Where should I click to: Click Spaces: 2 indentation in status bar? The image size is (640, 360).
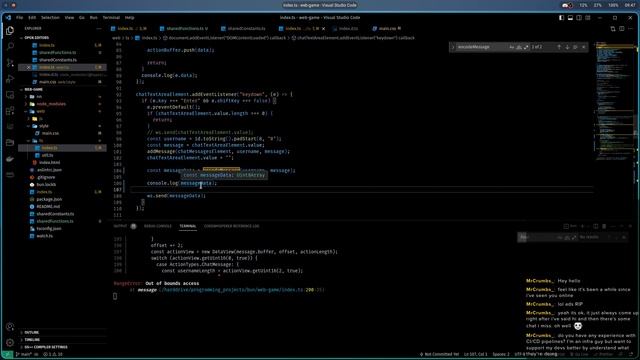click(x=501, y=354)
